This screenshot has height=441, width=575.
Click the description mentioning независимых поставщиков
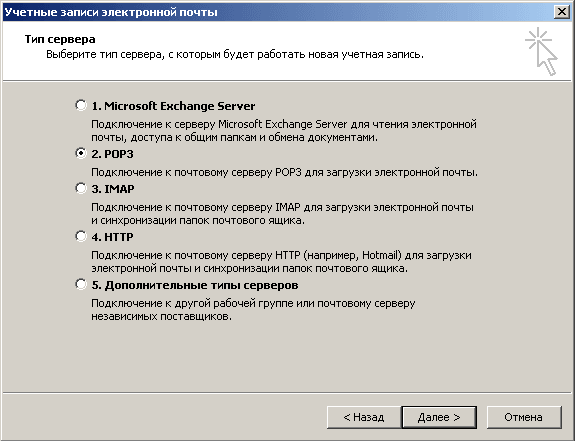click(x=253, y=310)
